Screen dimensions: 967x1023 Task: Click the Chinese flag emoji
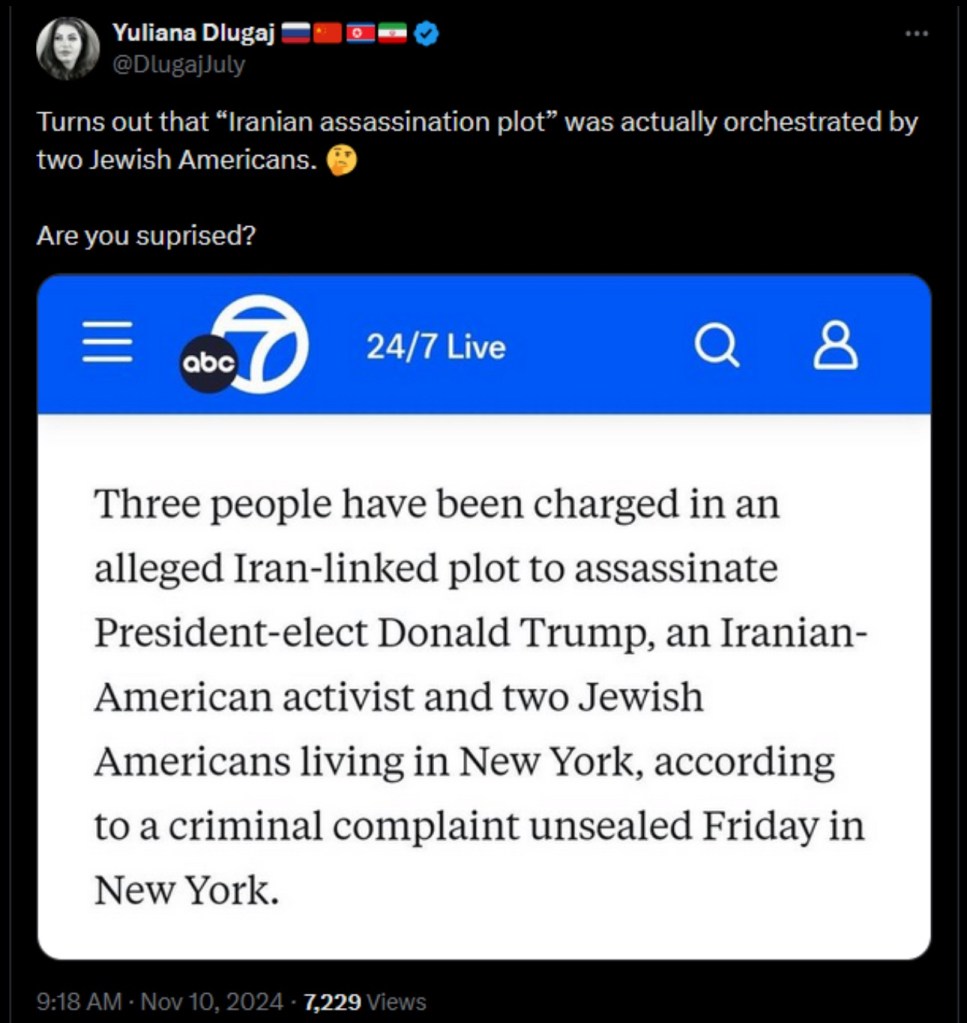[x=327, y=35]
